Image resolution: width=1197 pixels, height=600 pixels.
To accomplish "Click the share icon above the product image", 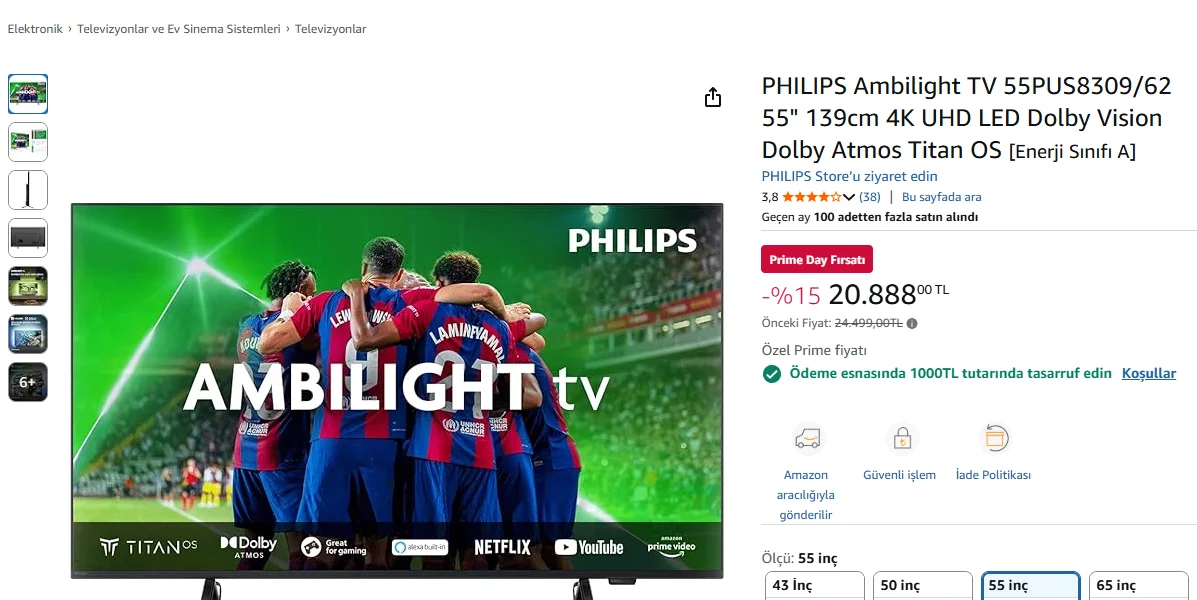I will (712, 98).
